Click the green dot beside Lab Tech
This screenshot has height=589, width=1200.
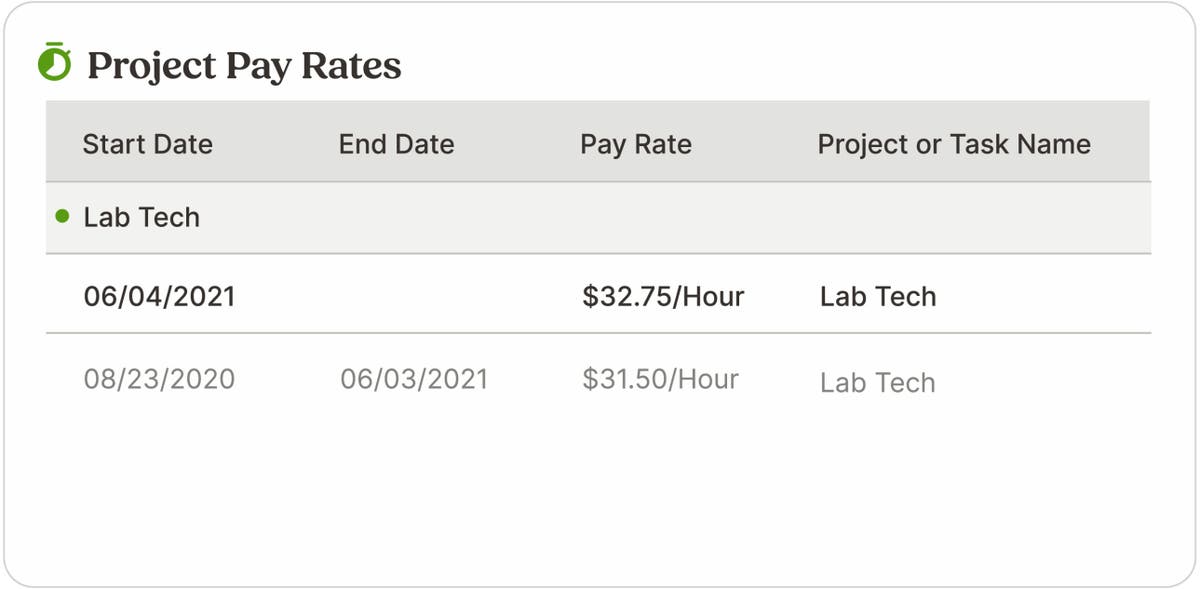click(62, 216)
